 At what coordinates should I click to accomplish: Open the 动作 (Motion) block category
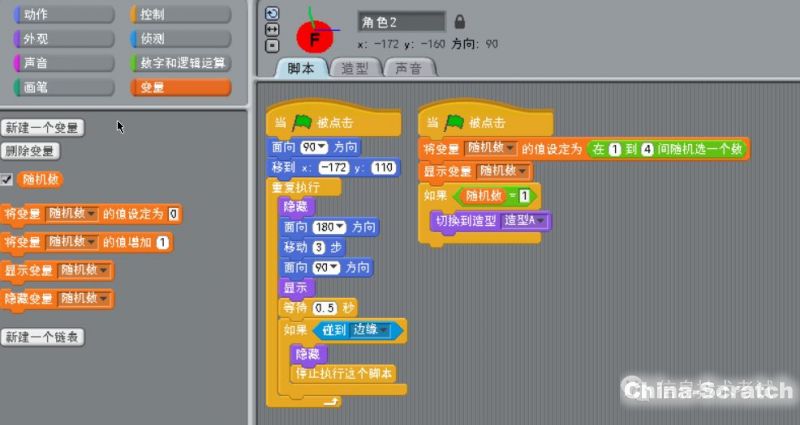58,15
